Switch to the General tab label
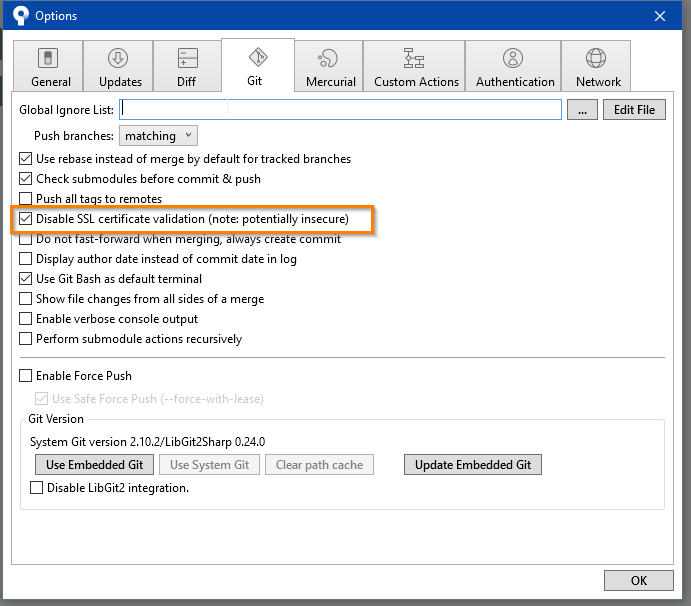 [51, 82]
